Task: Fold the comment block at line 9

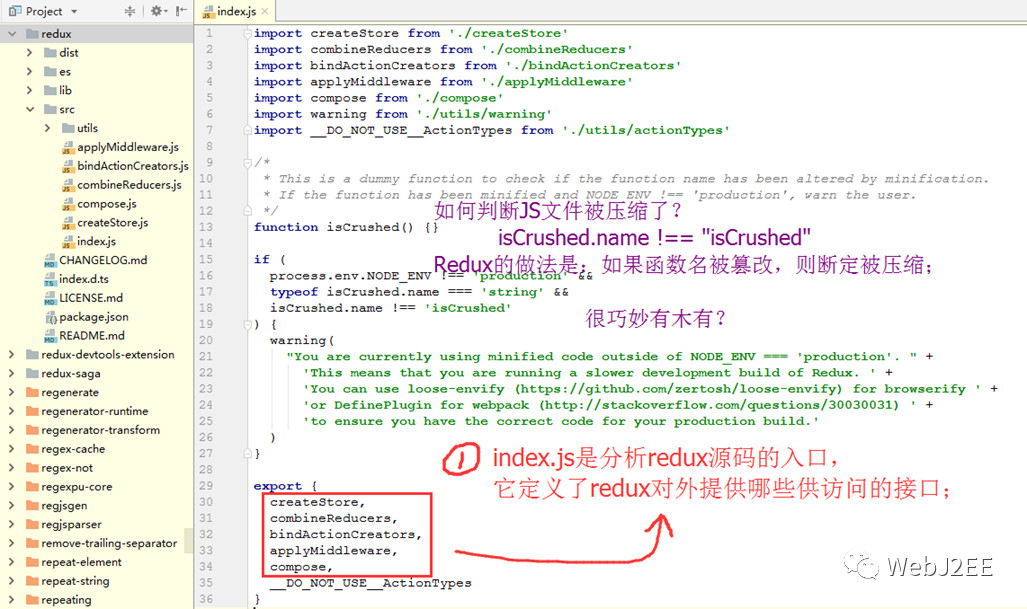Action: [x=248, y=162]
